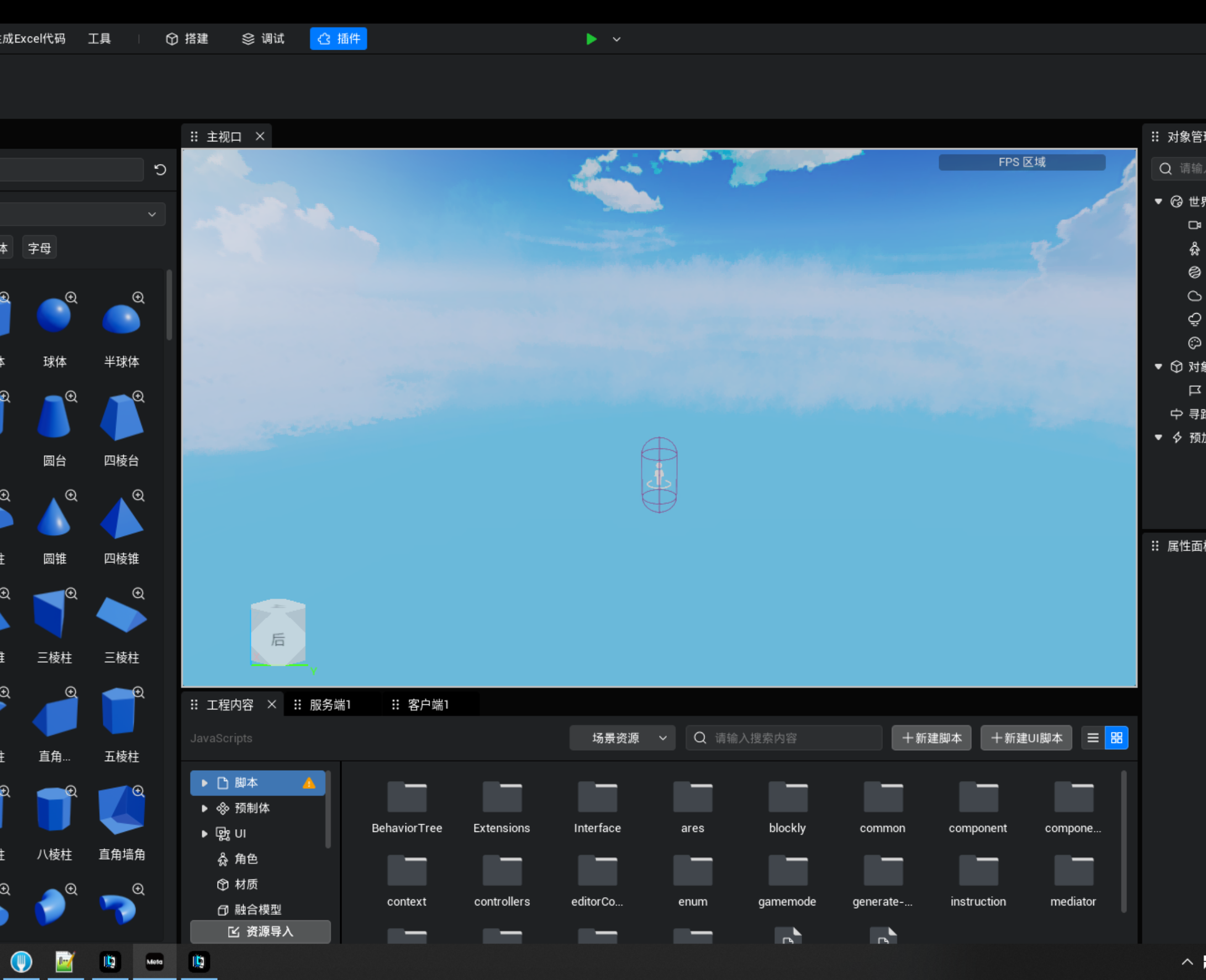Switch to the 服务端1 tab
The width and height of the screenshot is (1206, 980).
pyautogui.click(x=330, y=704)
